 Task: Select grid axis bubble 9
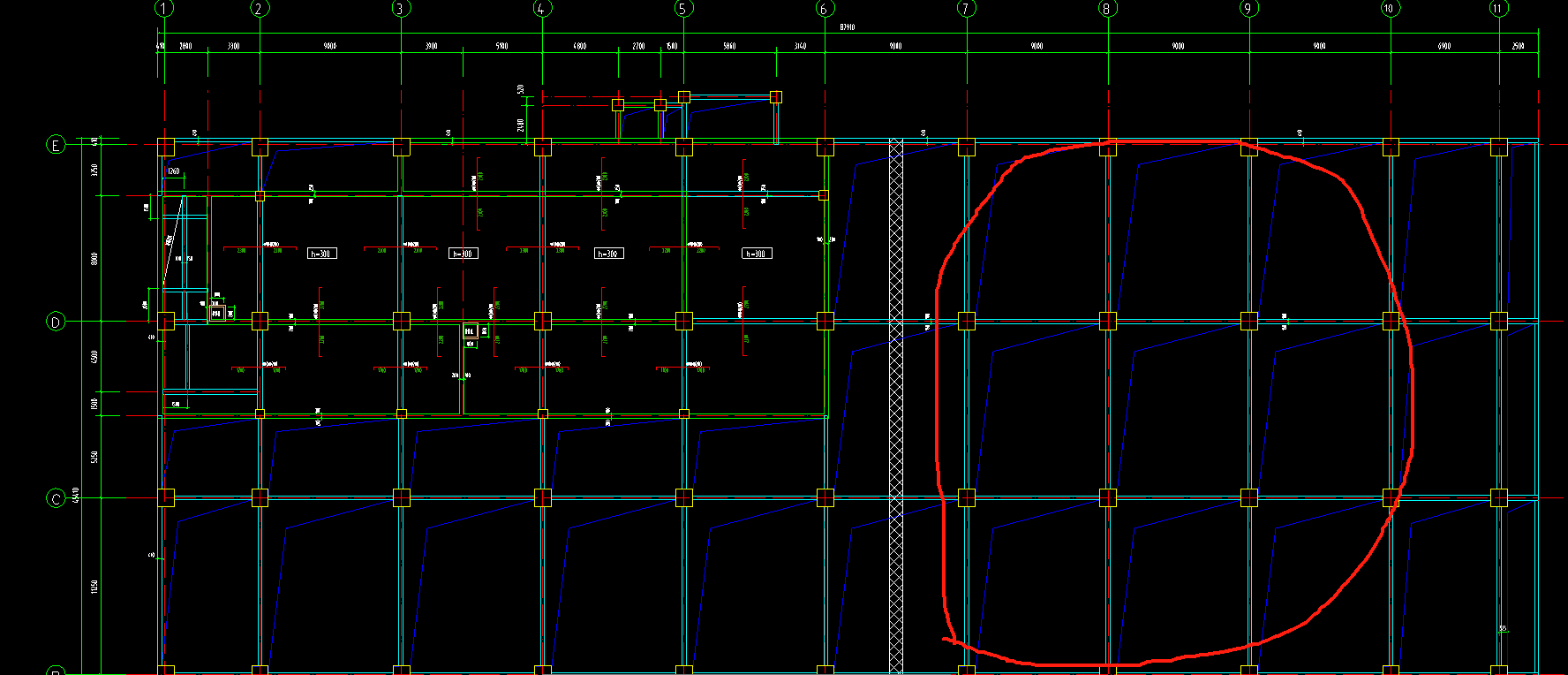pyautogui.click(x=1248, y=8)
